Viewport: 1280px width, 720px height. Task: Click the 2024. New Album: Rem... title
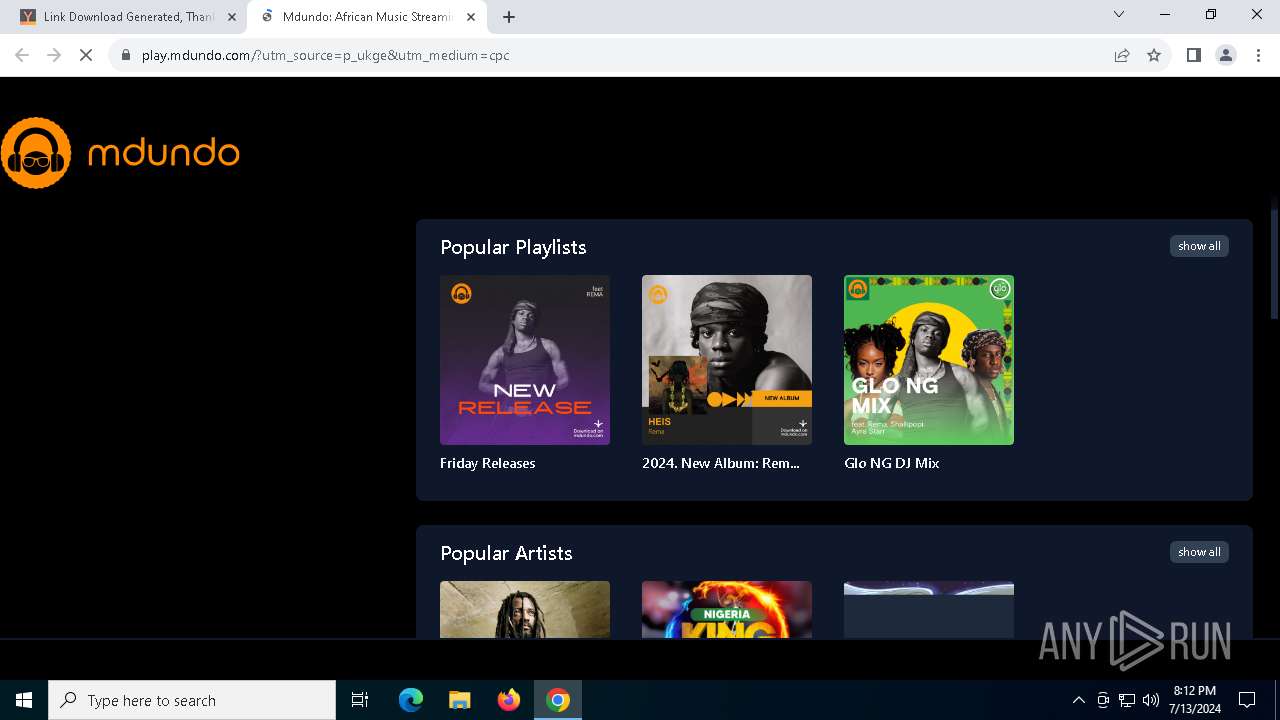721,463
